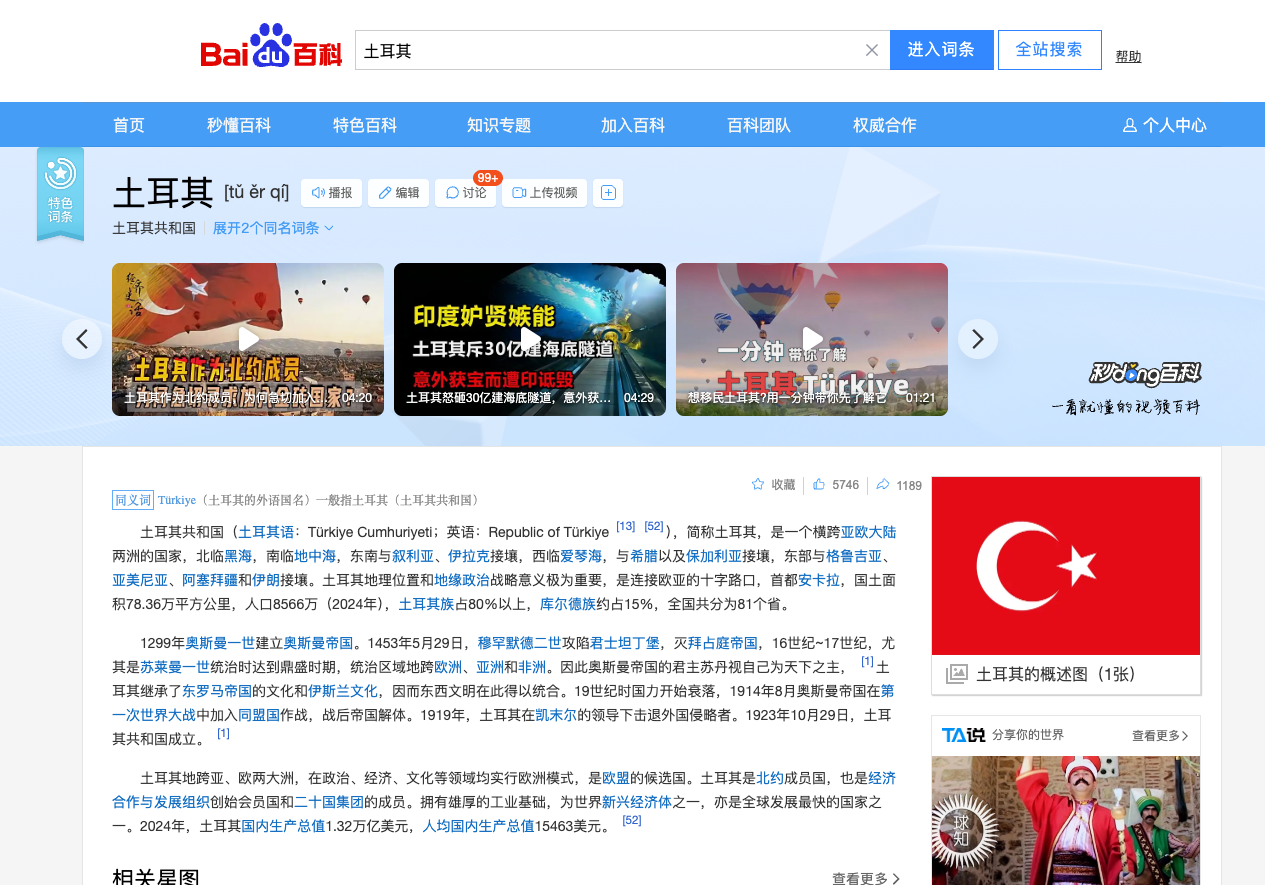Open the 叙利亚 link
1265x885 pixels.
pos(413,556)
